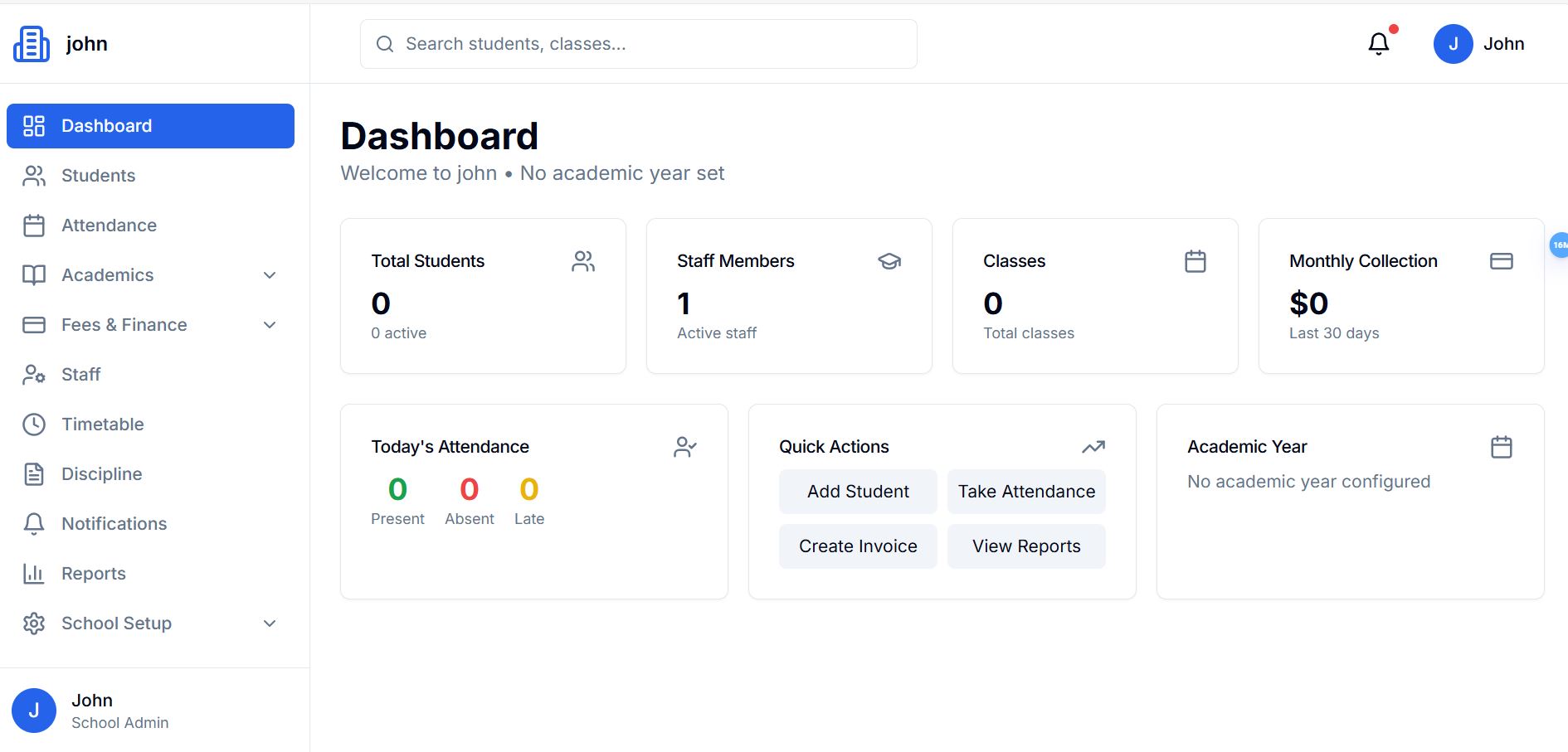Image resolution: width=1568 pixels, height=752 pixels.
Task: Click the Staff Members graduation cap icon
Action: pyautogui.click(x=889, y=261)
